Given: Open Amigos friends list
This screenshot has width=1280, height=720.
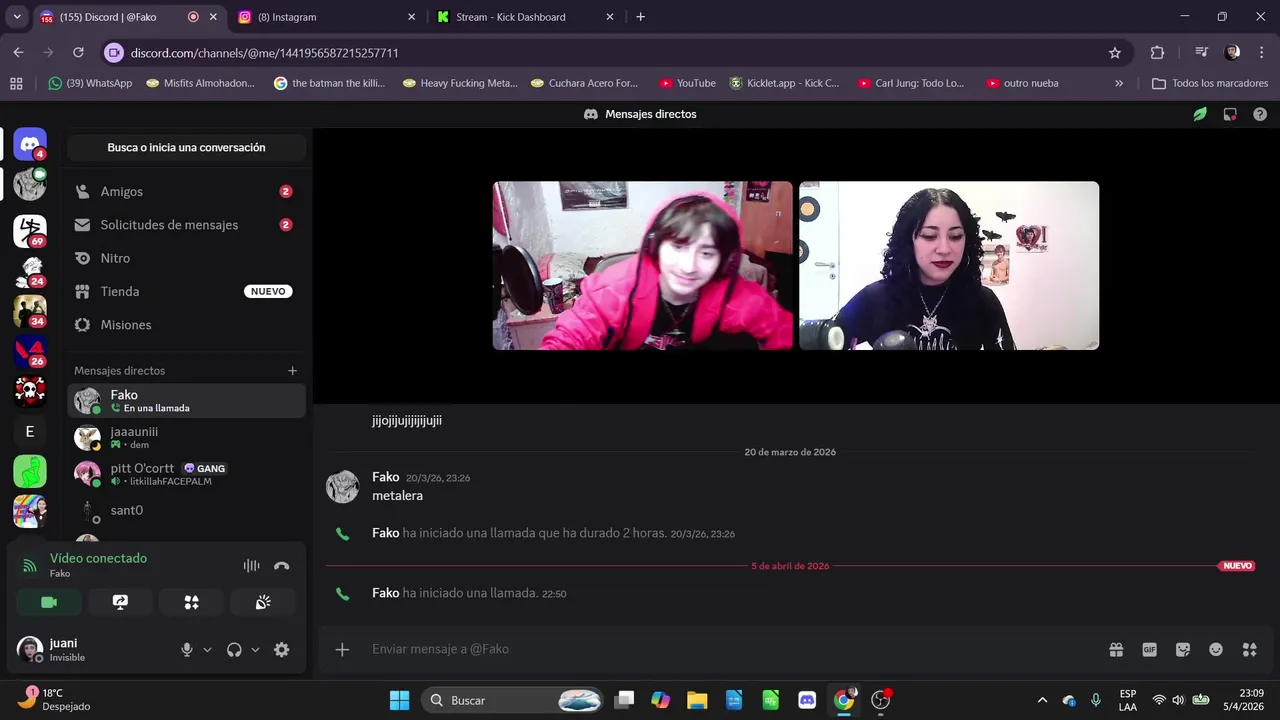Looking at the screenshot, I should [x=186, y=191].
